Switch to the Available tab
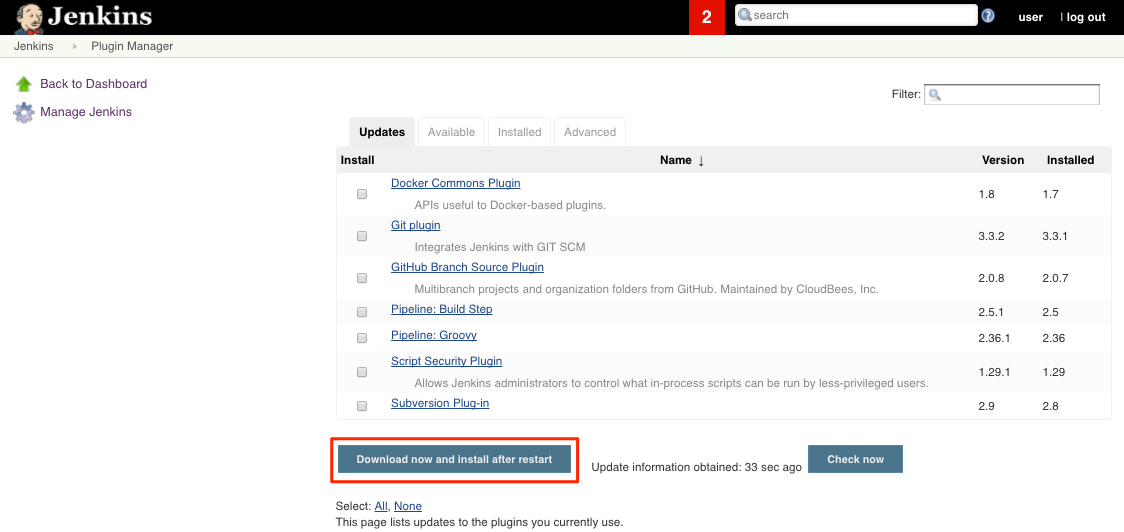Screen dimensions: 1124x532 coord(452,132)
